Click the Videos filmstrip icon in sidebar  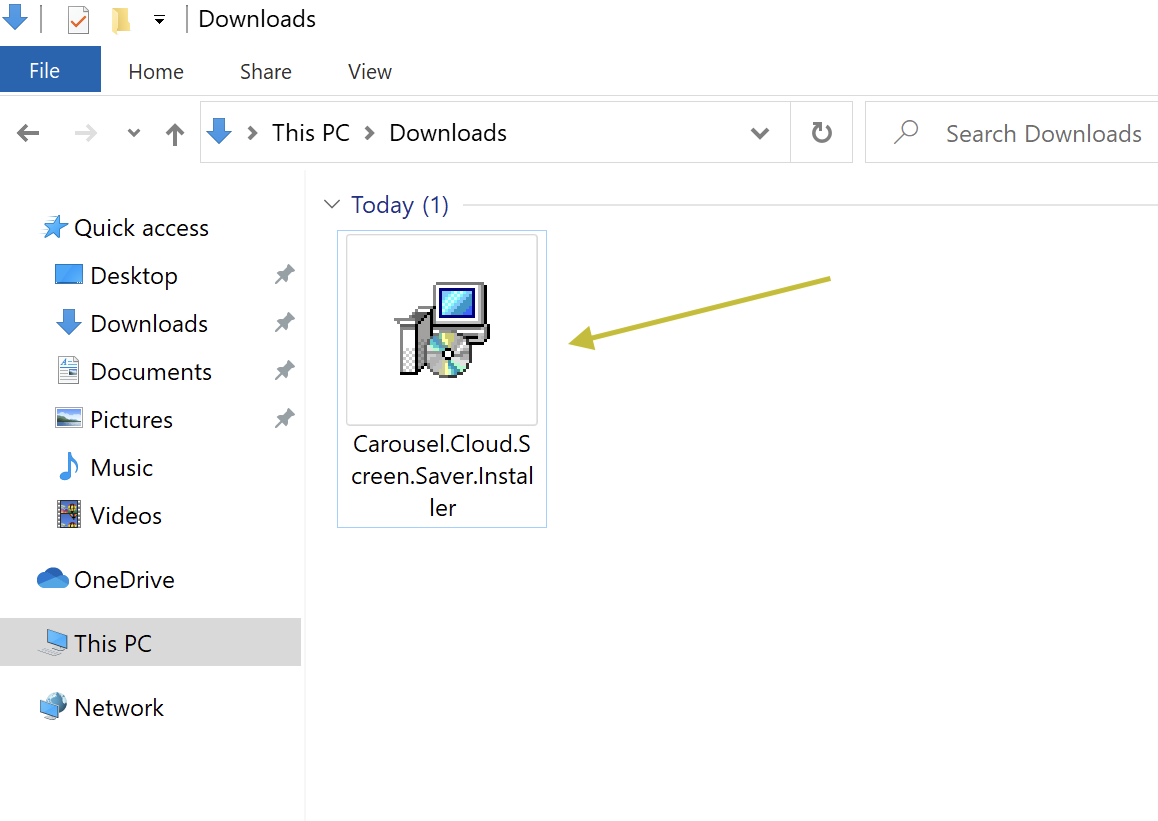pos(69,514)
